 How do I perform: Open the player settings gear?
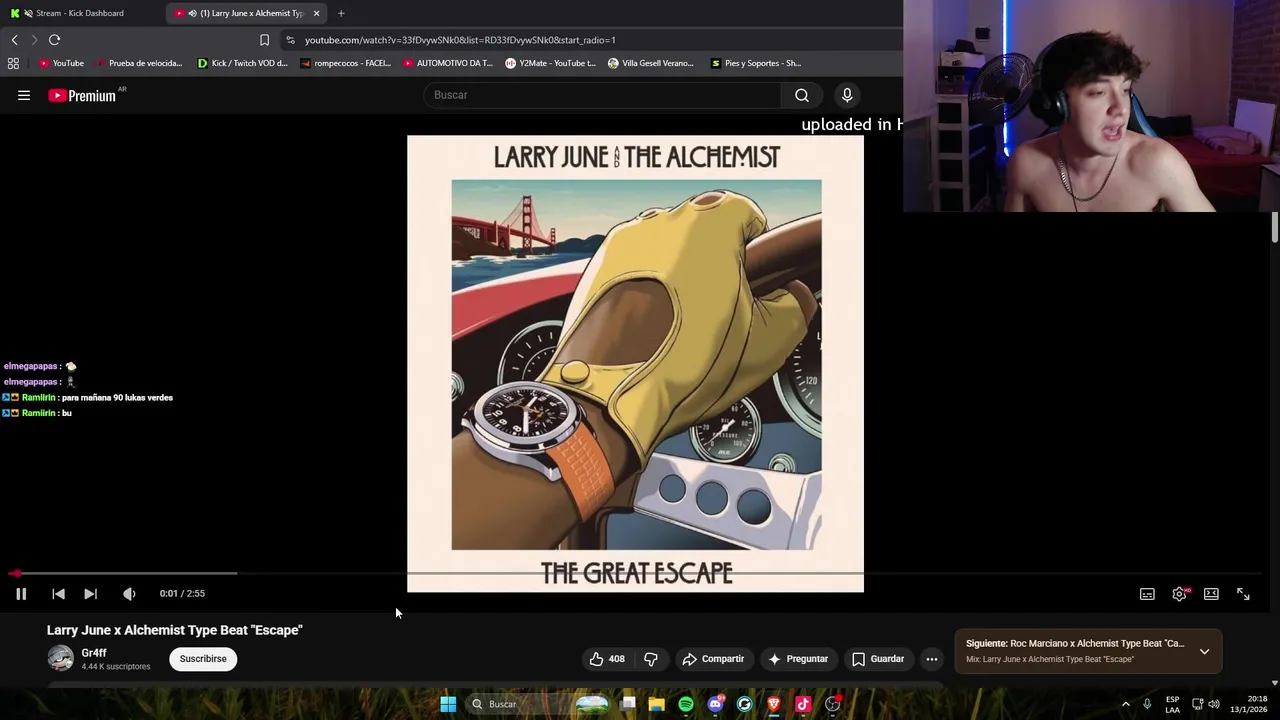click(x=1180, y=594)
